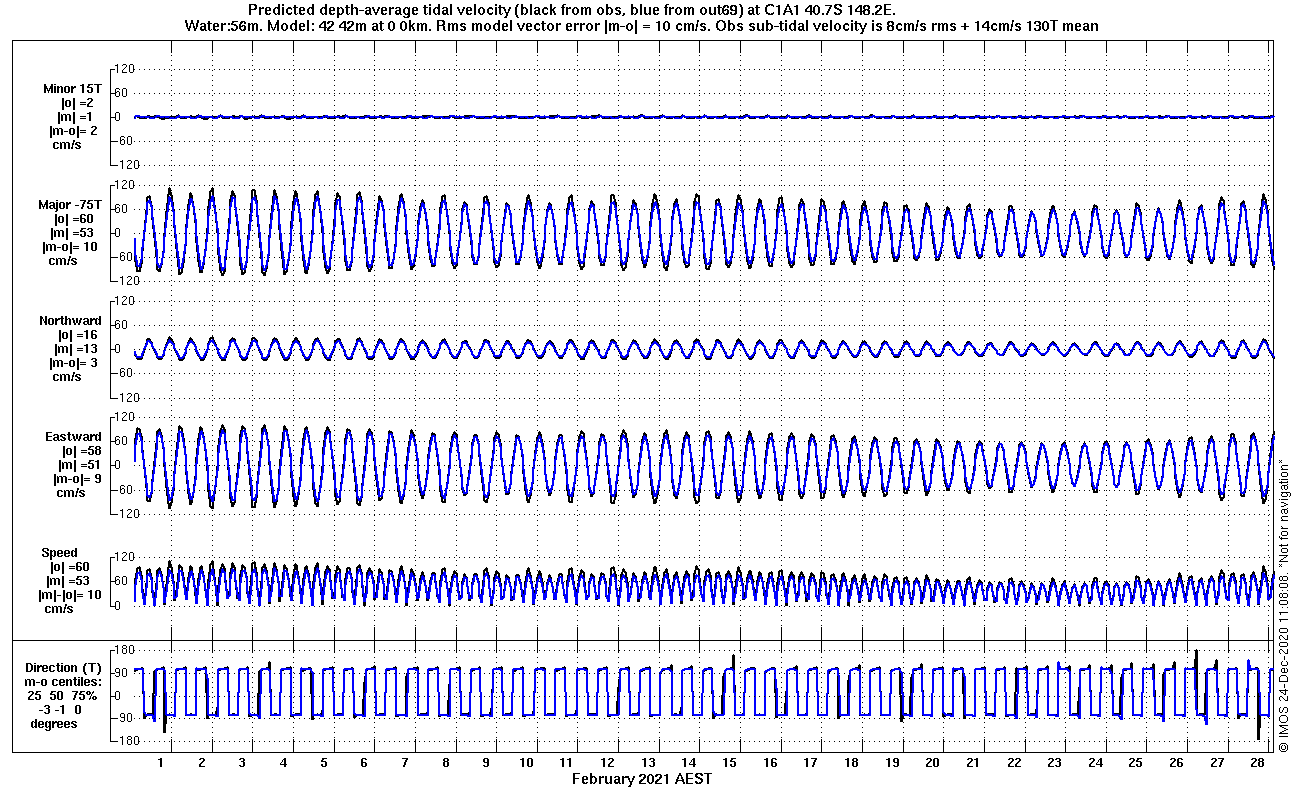Click the 'Northward' panel label
The width and height of the screenshot is (1300, 800).
click(70, 320)
